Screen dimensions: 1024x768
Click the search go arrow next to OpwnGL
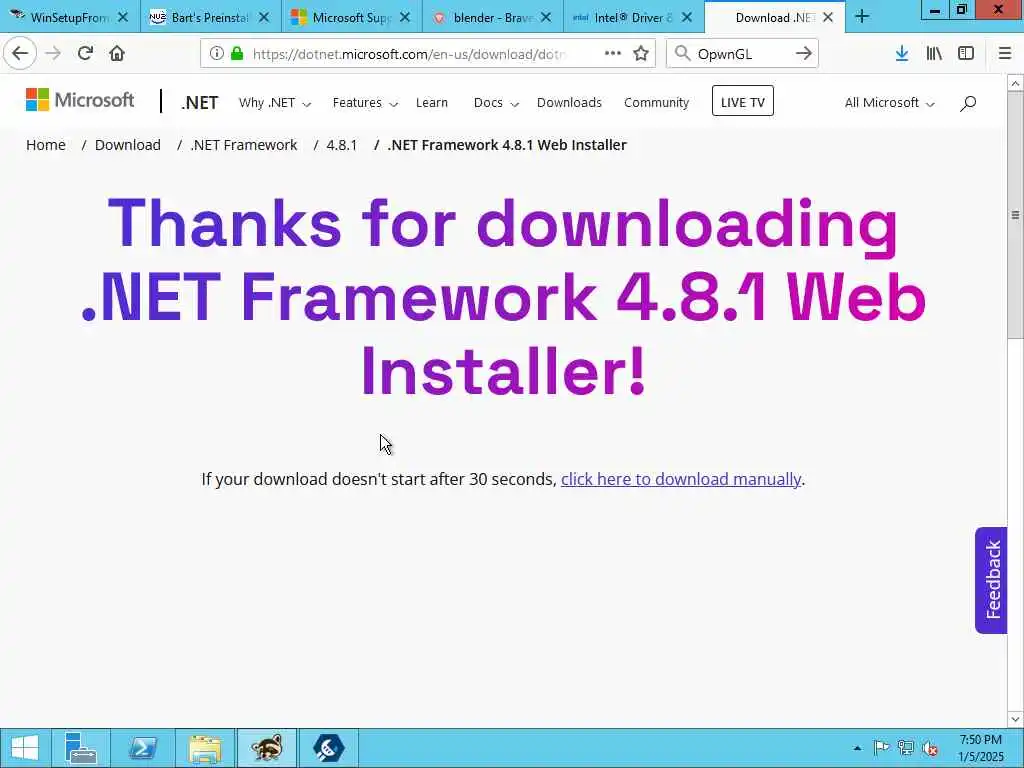[804, 53]
